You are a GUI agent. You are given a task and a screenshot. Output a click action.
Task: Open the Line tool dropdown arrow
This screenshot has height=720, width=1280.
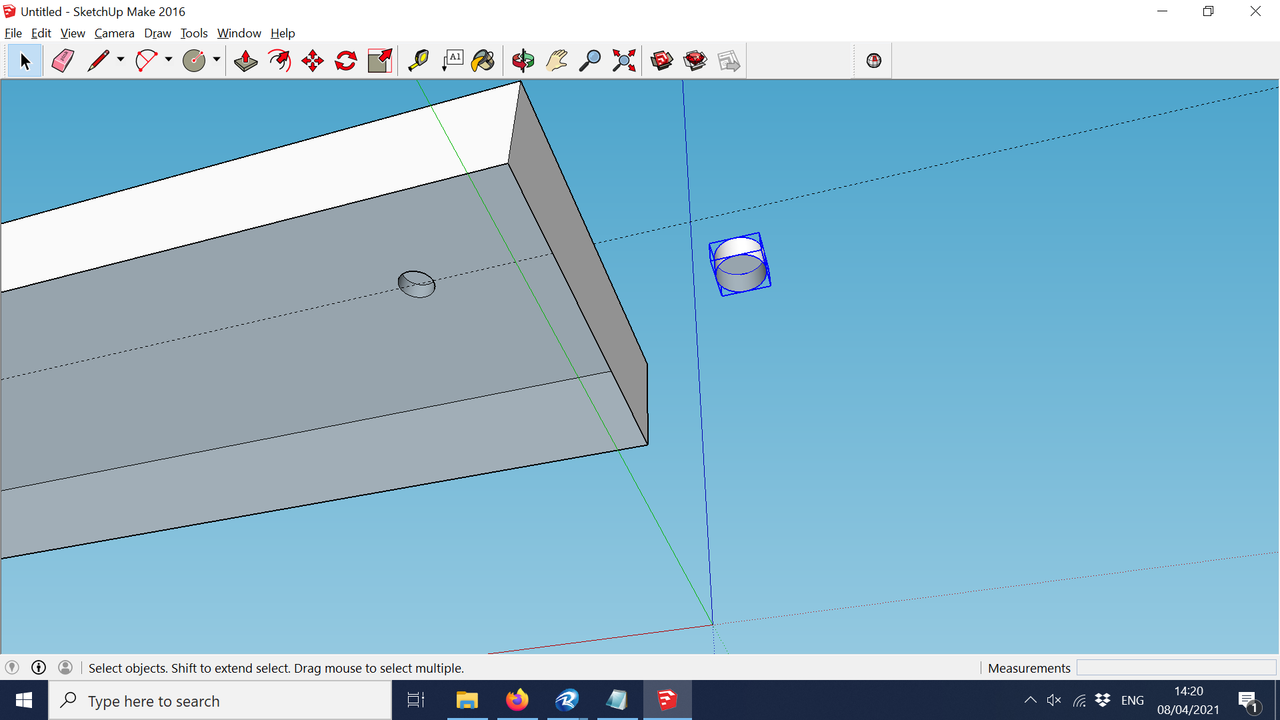tap(119, 60)
